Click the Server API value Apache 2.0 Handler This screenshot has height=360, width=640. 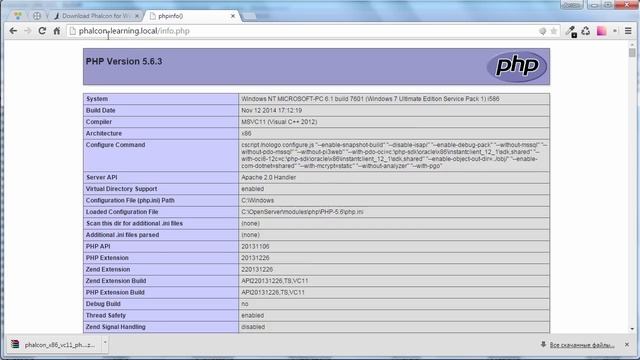click(x=269, y=177)
